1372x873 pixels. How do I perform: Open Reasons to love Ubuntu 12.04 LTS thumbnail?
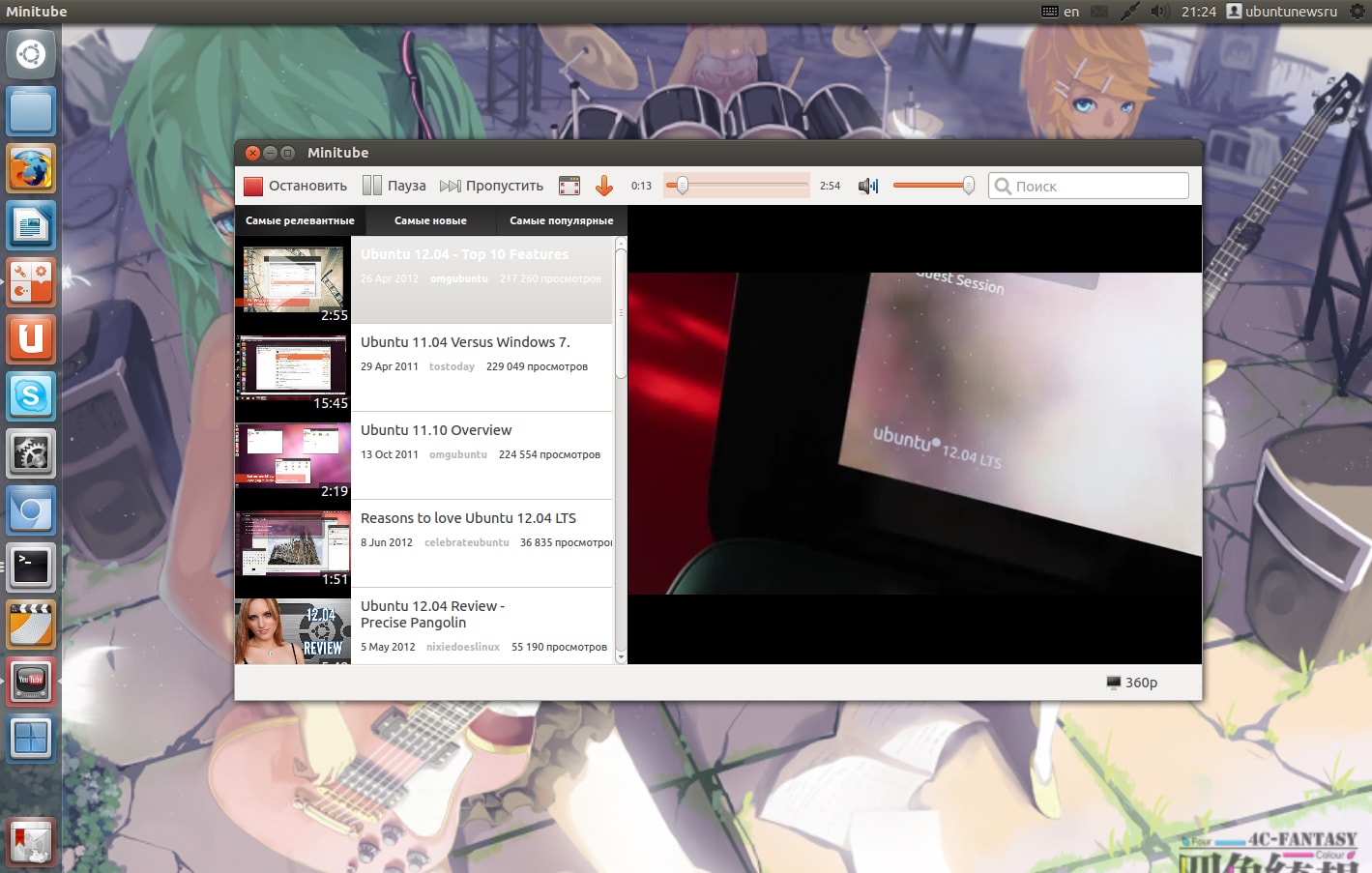coord(292,543)
